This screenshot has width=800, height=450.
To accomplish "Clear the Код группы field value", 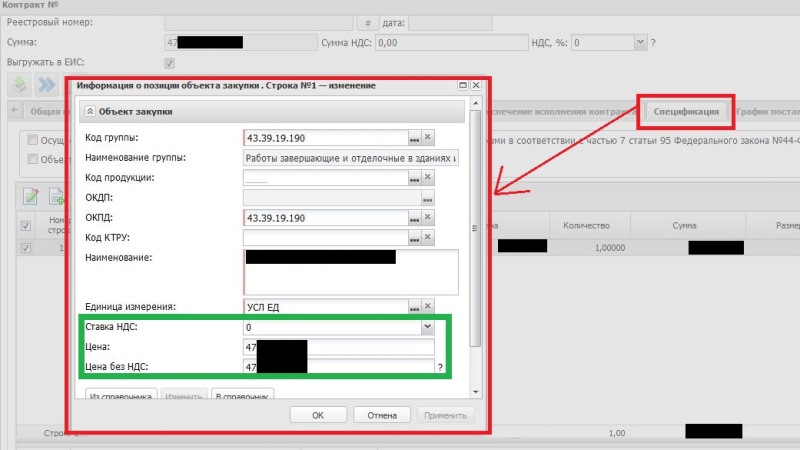I will coord(428,138).
